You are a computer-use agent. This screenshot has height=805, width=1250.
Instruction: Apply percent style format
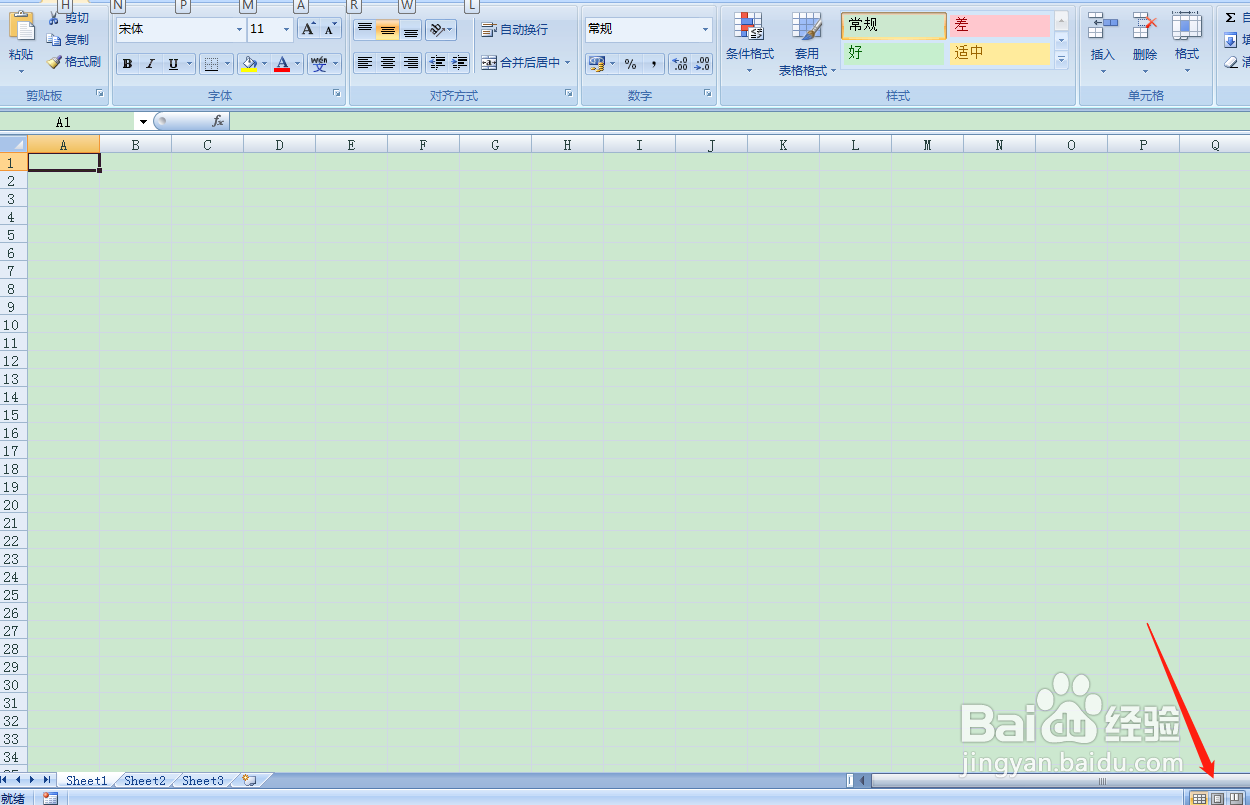(630, 64)
